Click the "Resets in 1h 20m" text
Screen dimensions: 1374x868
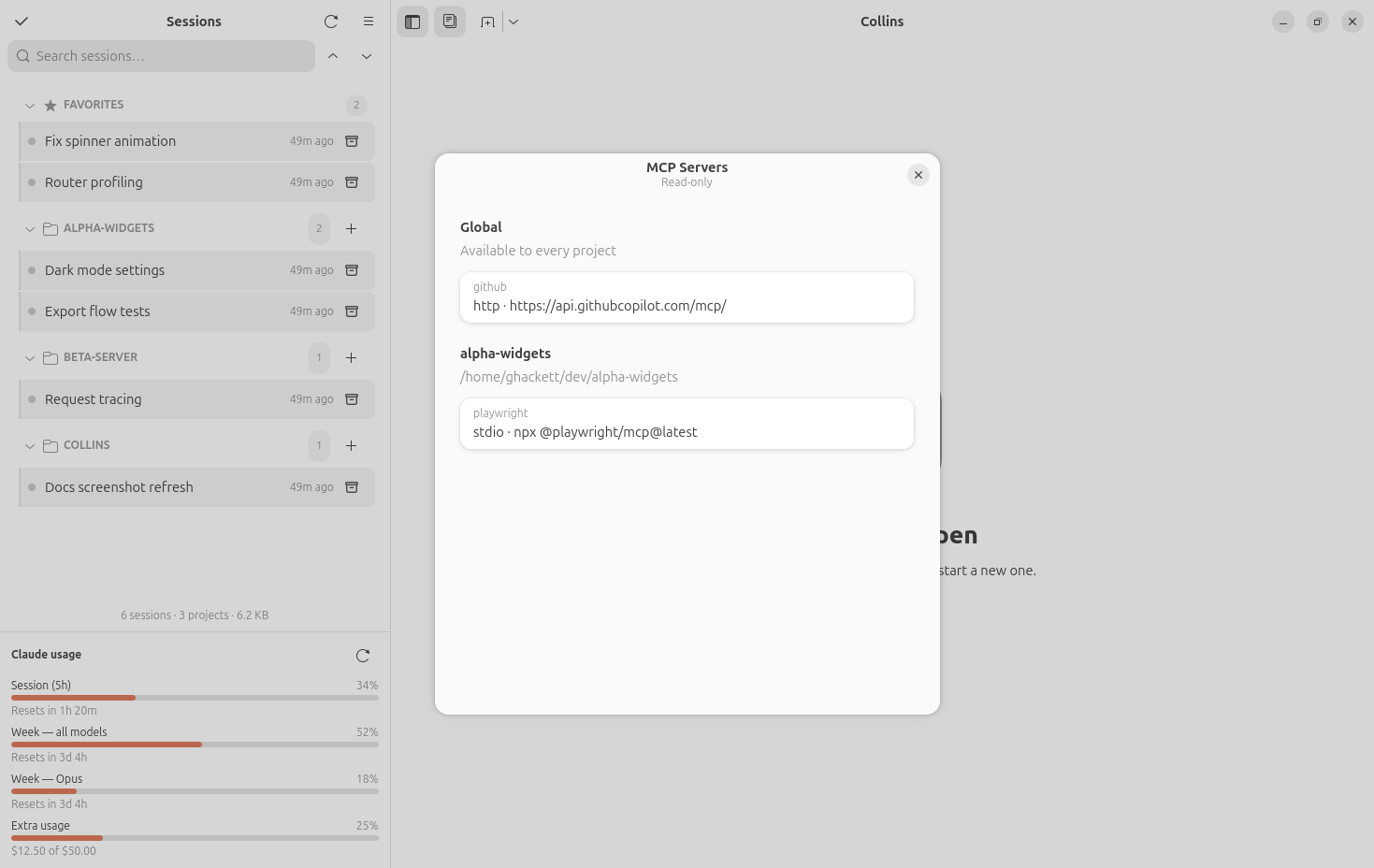54,711
